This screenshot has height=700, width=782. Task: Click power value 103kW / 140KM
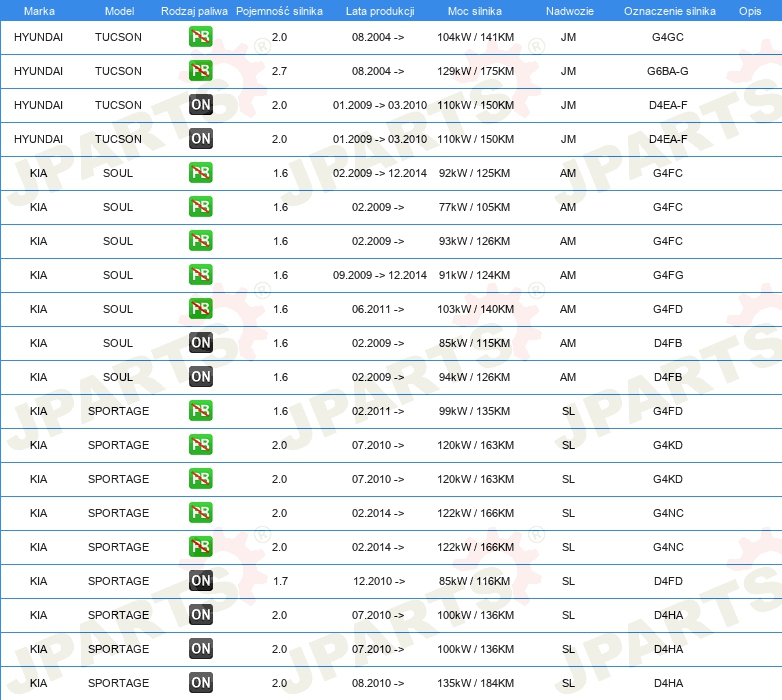475,309
